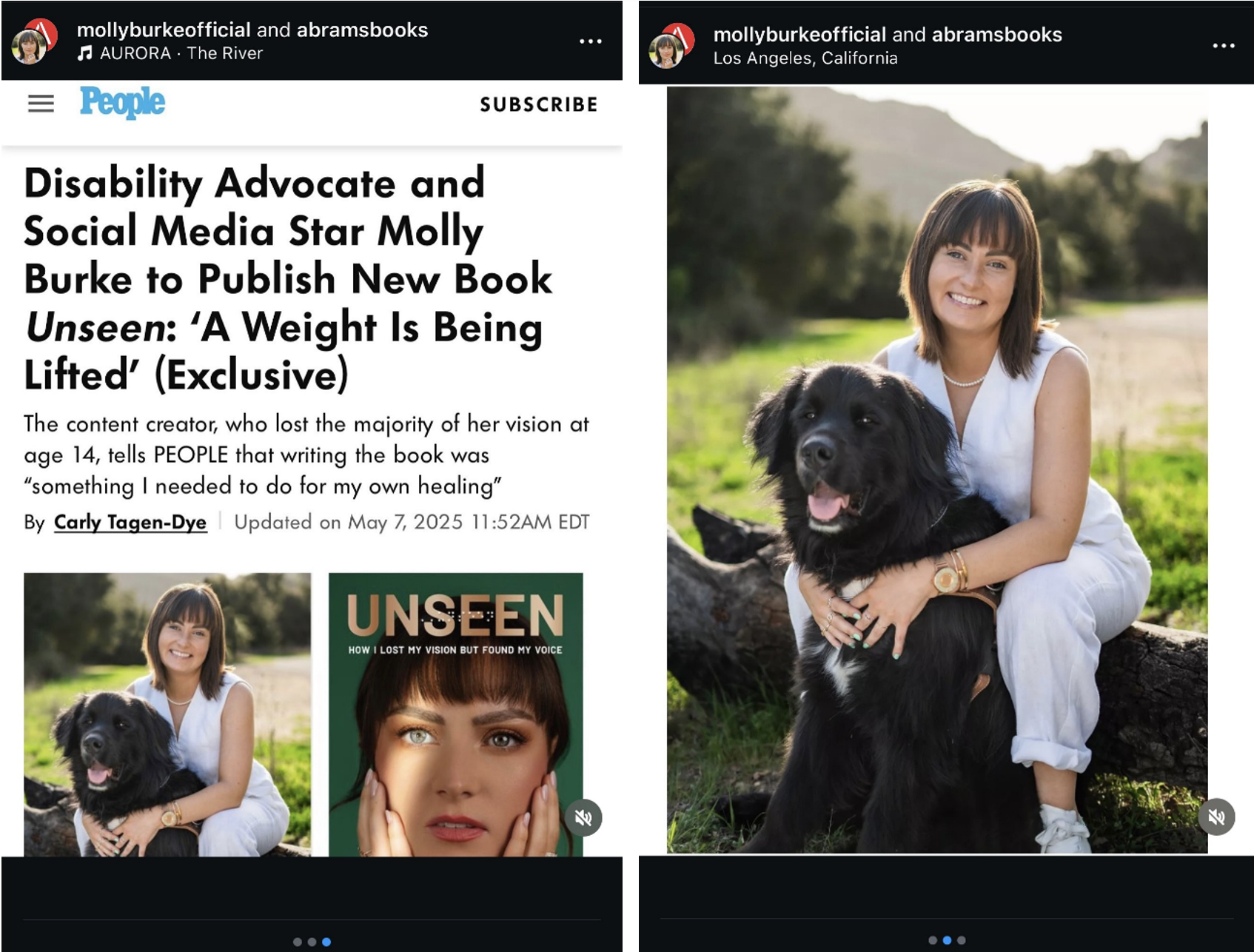Click the SUBSCRIBE button
Screen dimensions: 1254x952
(539, 104)
